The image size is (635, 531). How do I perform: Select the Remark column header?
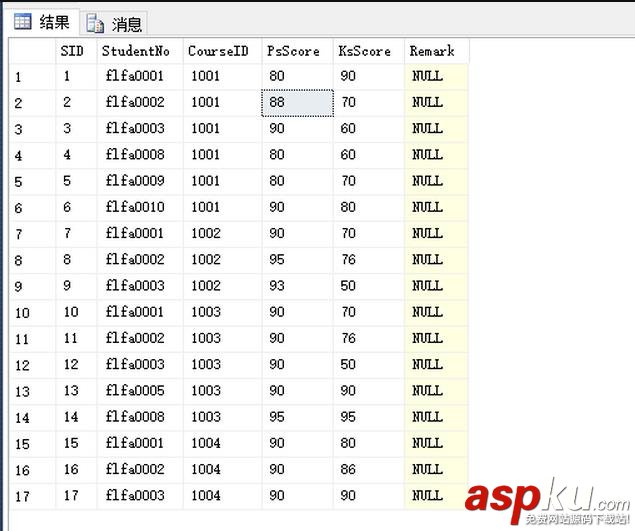(x=437, y=51)
